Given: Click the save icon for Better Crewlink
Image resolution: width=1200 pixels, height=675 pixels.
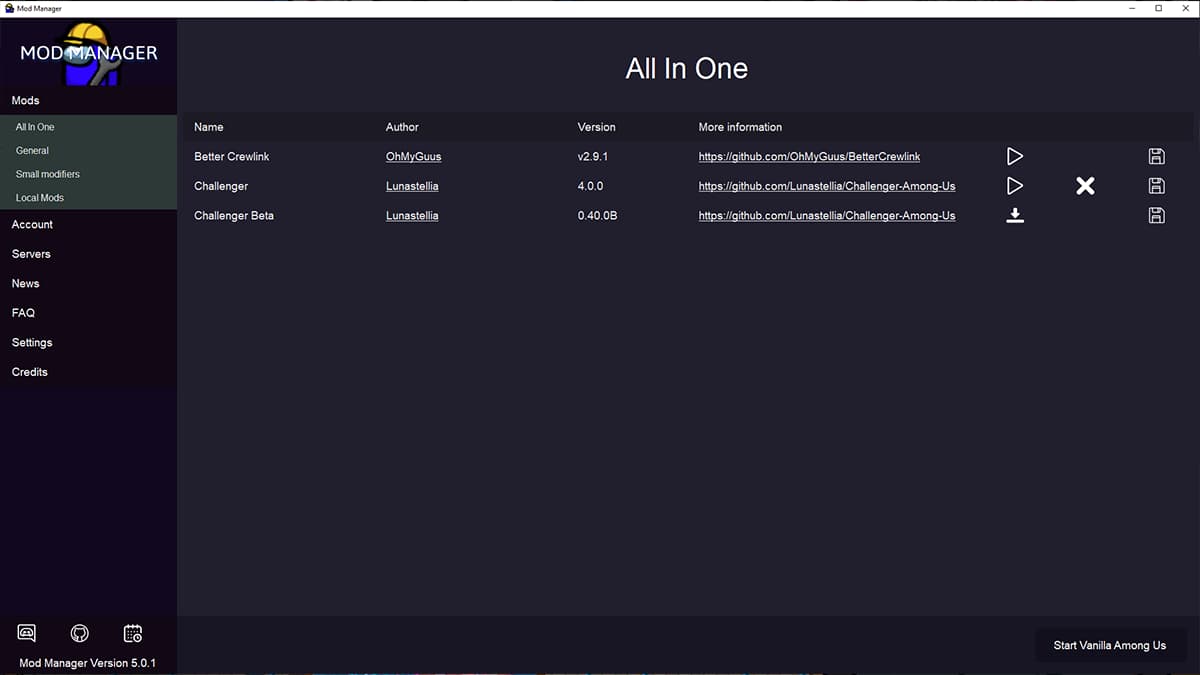Looking at the screenshot, I should tap(1156, 156).
